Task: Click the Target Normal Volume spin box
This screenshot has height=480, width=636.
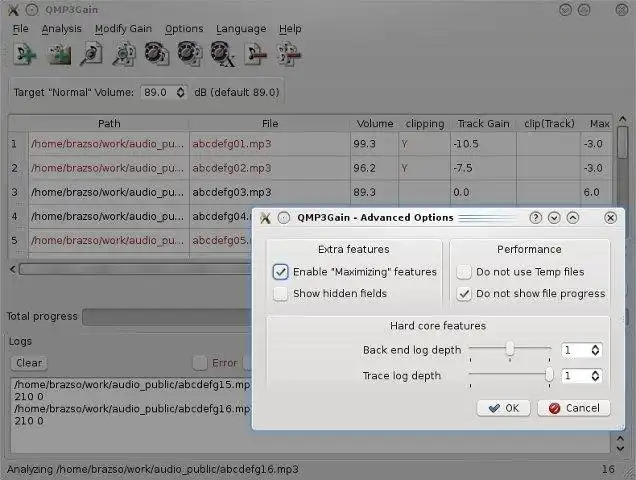Action: 163,92
